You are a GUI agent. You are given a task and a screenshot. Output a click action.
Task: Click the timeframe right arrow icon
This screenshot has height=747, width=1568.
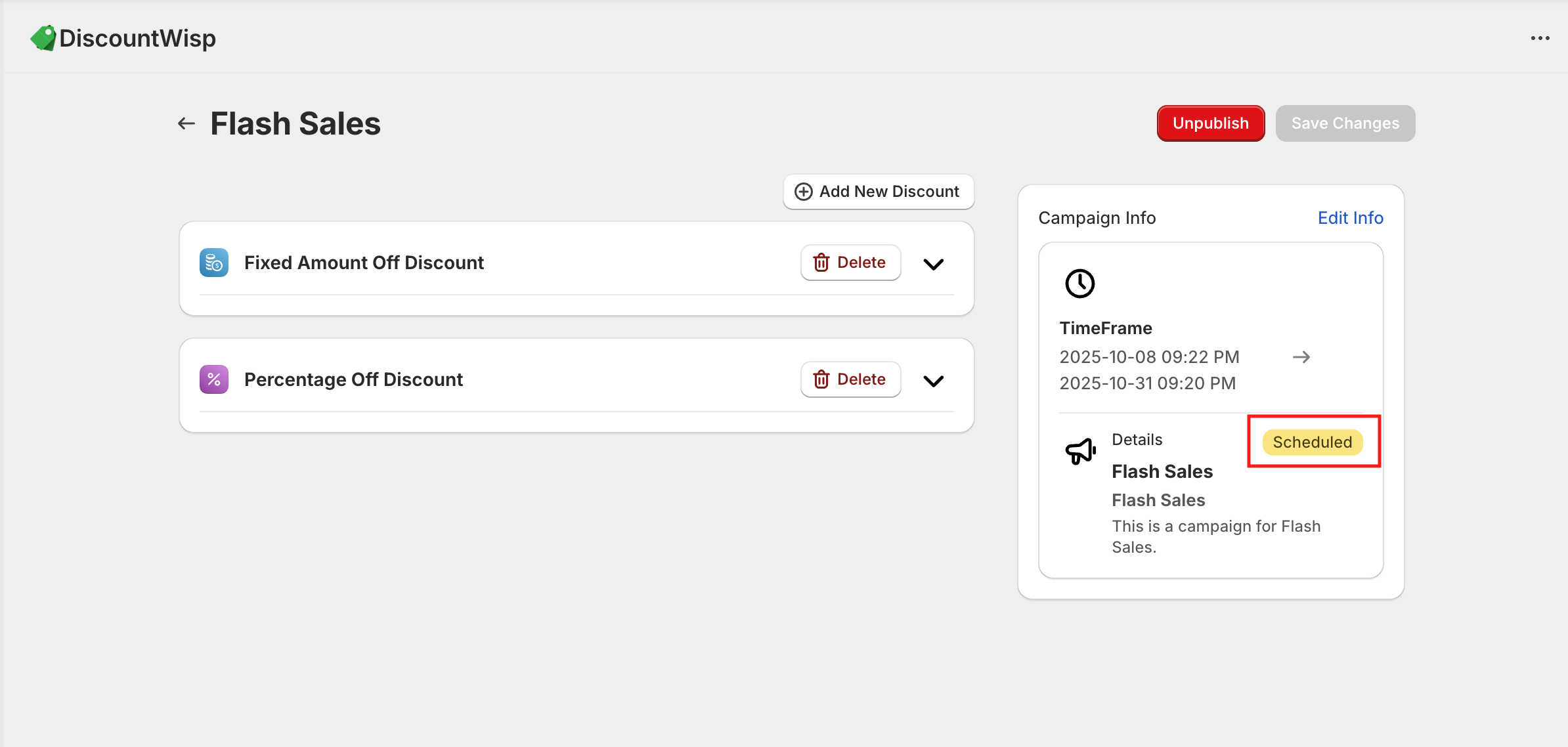coord(1301,357)
